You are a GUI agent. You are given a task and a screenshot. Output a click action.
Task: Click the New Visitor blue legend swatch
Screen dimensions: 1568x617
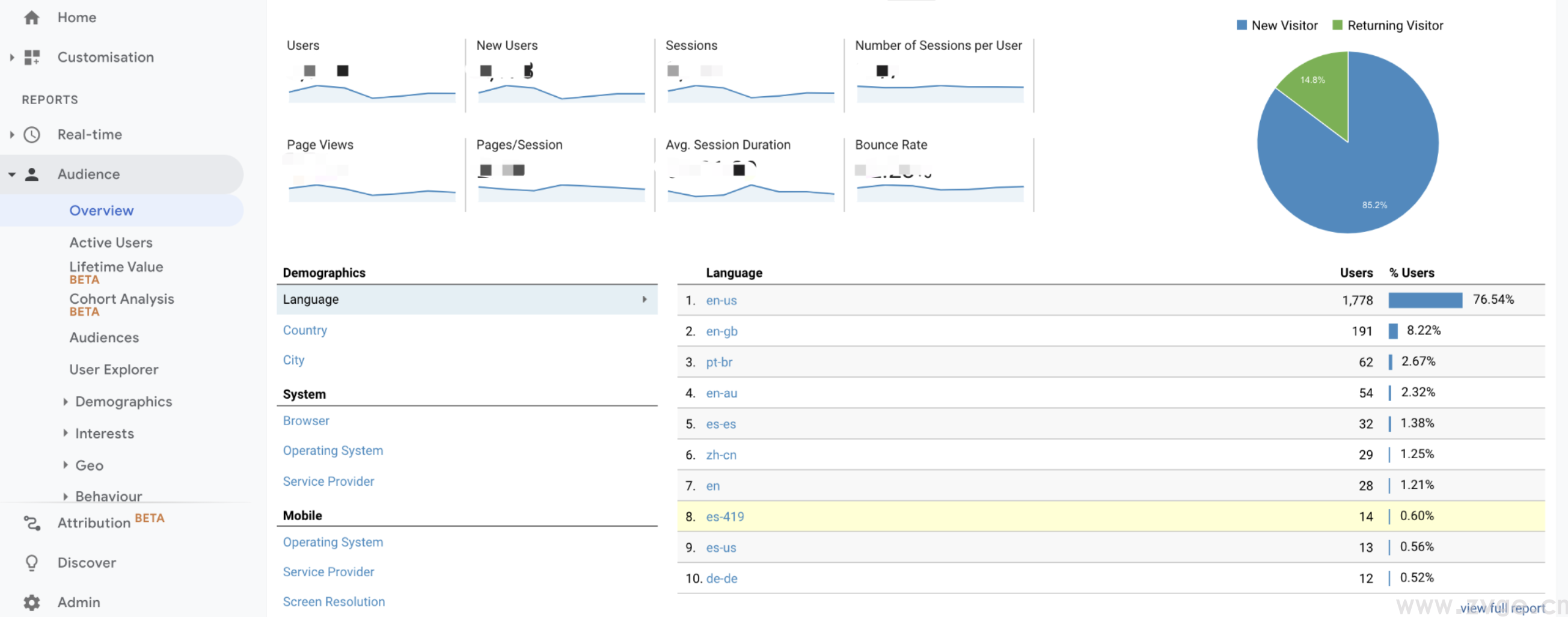pos(1242,26)
